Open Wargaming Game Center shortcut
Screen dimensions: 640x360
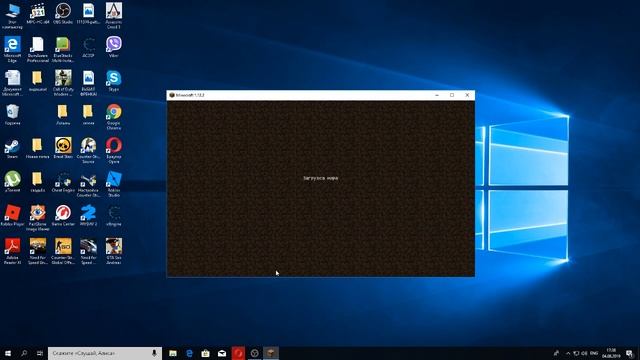coord(63,216)
